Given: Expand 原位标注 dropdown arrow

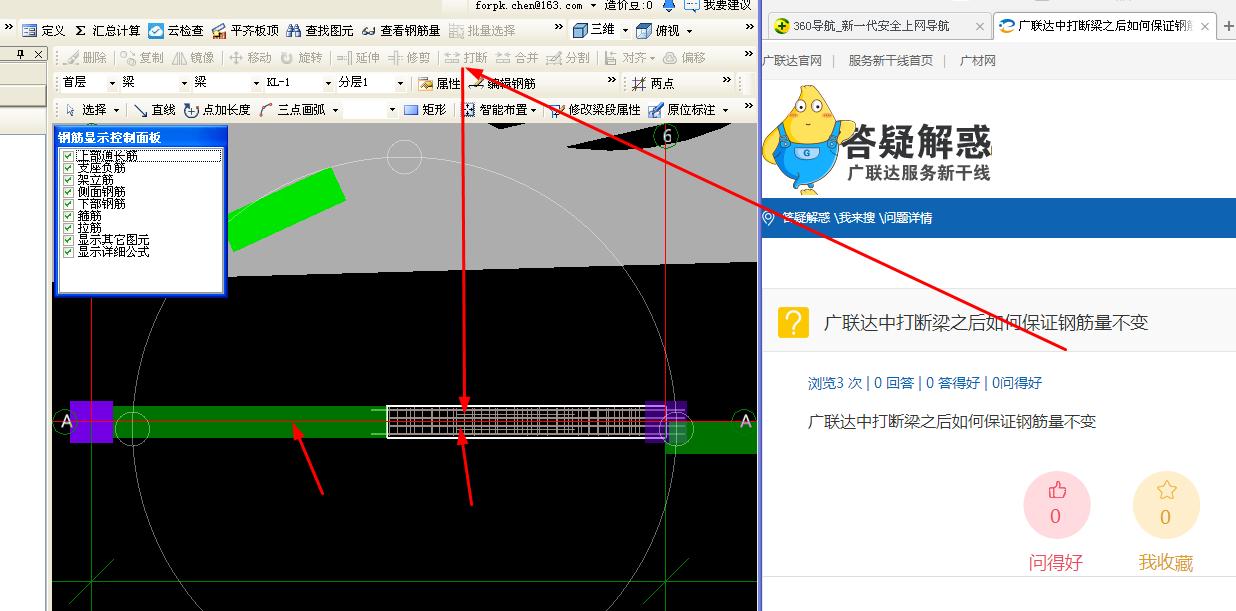Looking at the screenshot, I should click(x=724, y=110).
